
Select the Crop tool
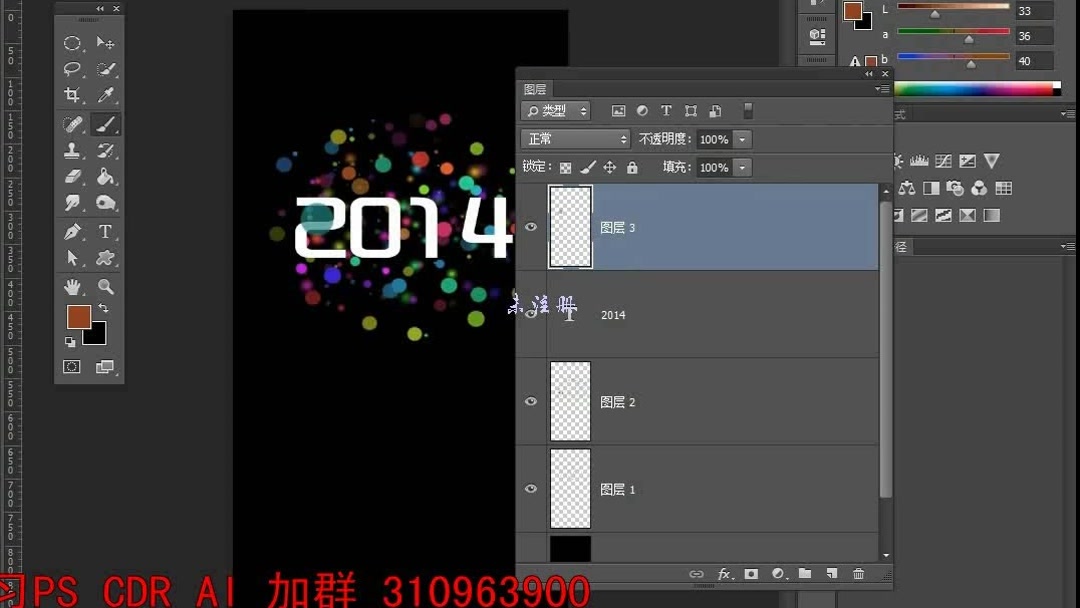click(73, 96)
